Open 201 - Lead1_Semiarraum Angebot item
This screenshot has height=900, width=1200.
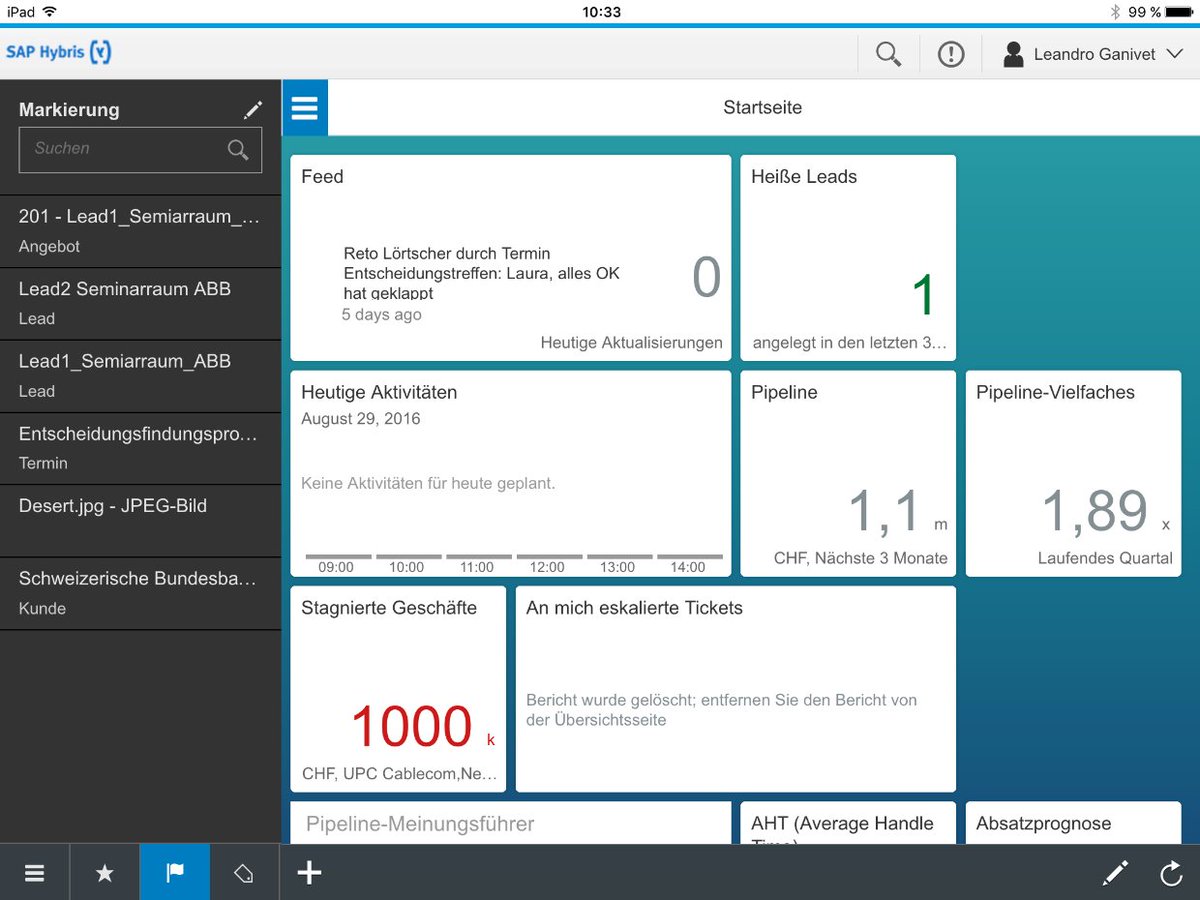(x=140, y=231)
